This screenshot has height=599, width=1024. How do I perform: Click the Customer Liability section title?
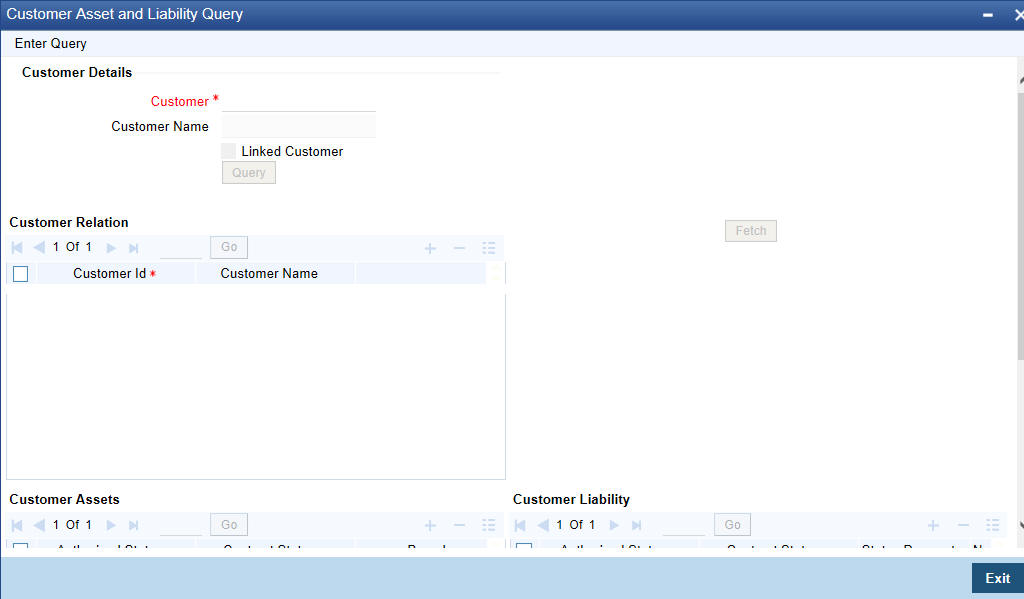pyautogui.click(x=571, y=499)
